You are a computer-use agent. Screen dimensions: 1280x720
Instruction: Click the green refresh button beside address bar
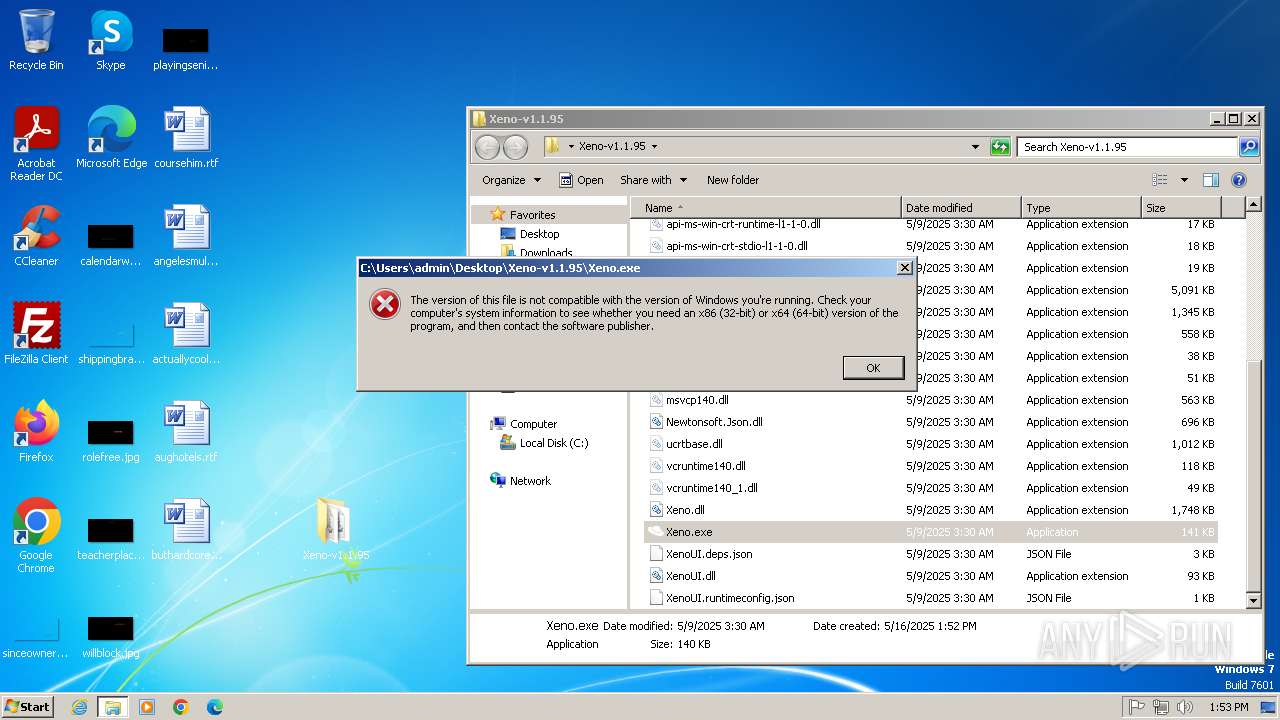(x=1000, y=147)
